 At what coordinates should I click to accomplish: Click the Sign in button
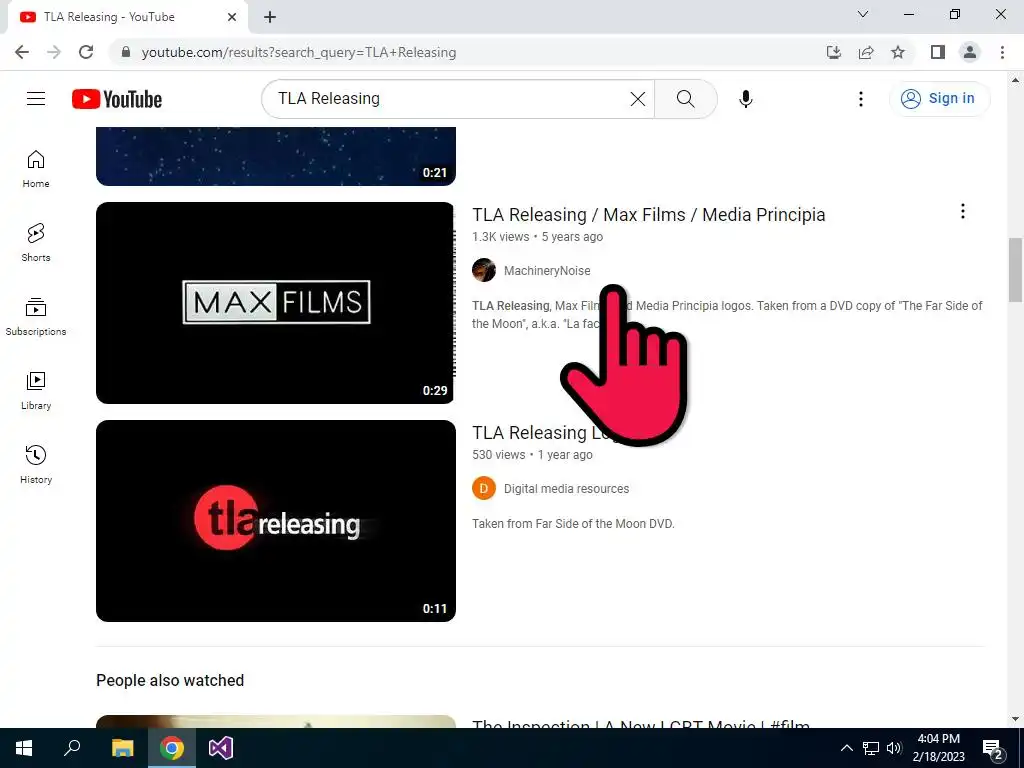(x=939, y=99)
